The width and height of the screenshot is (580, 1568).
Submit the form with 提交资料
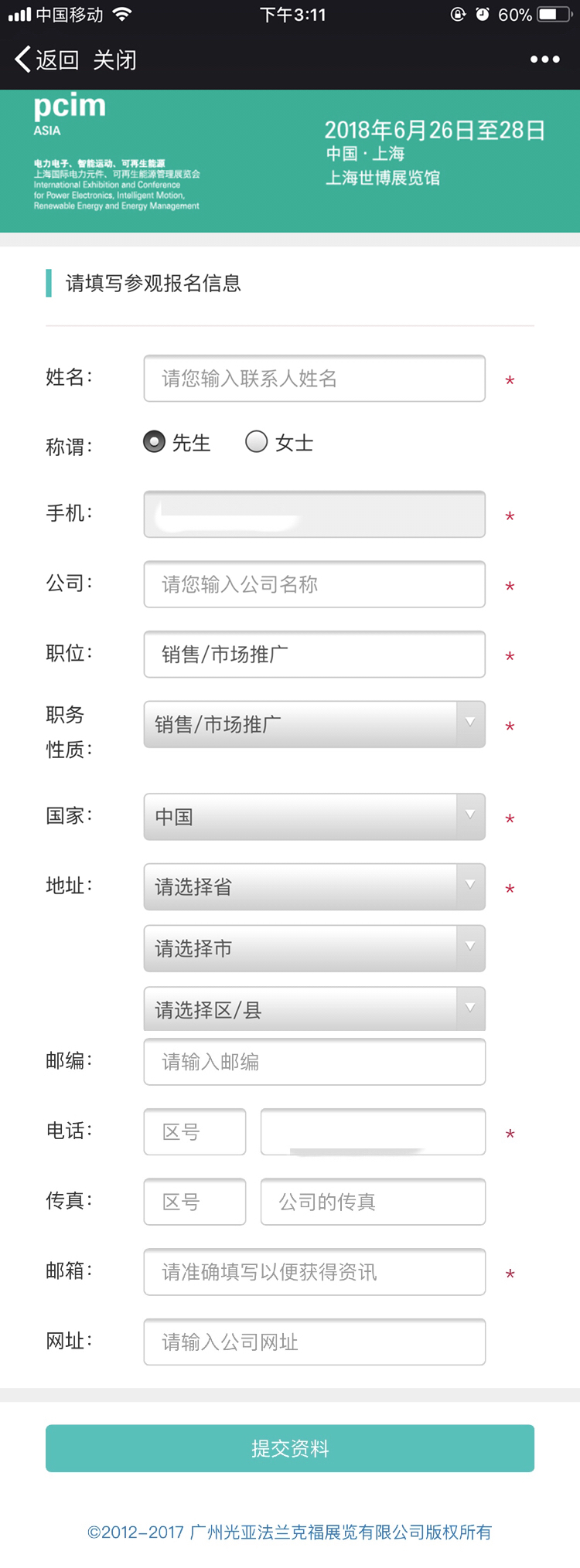(290, 1448)
